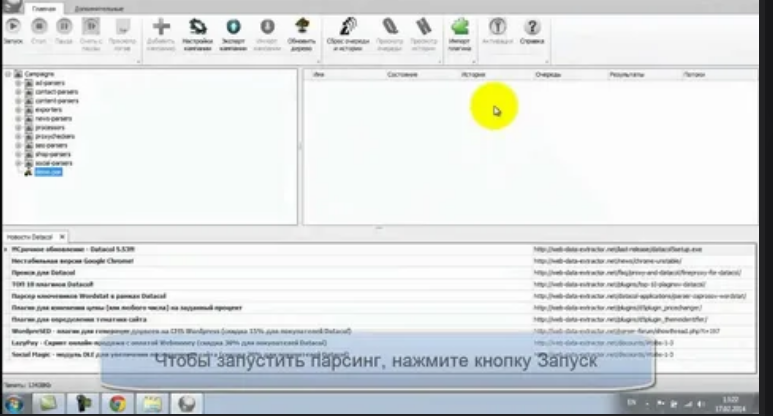Expand the social-parsers tree node
This screenshot has width=773, height=416.
pyautogui.click(x=18, y=163)
